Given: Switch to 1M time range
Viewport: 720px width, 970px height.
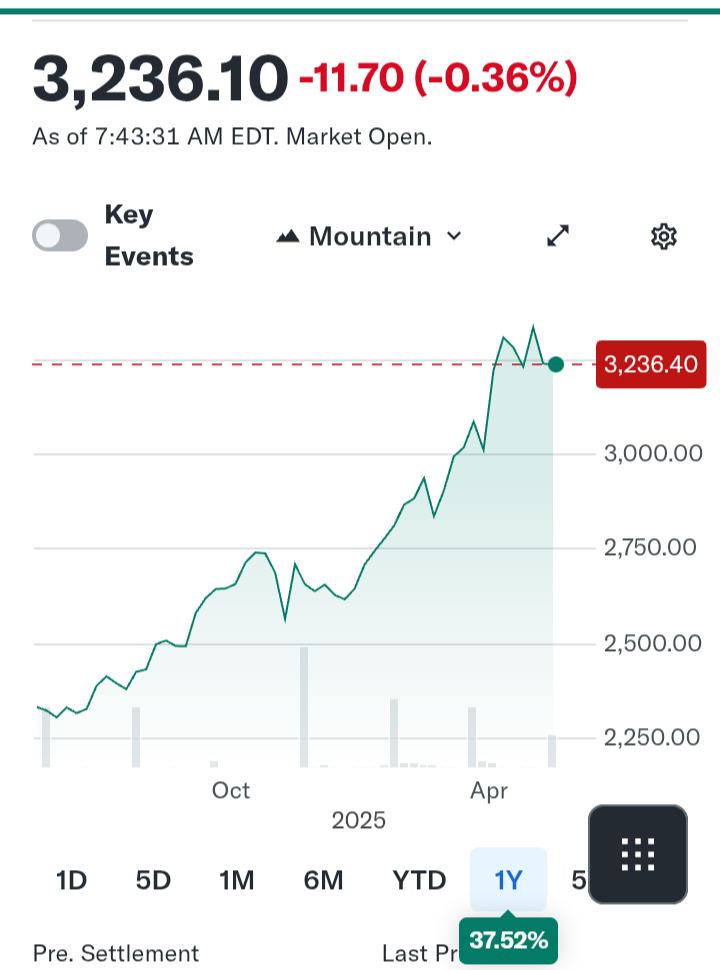Looking at the screenshot, I should (236, 880).
